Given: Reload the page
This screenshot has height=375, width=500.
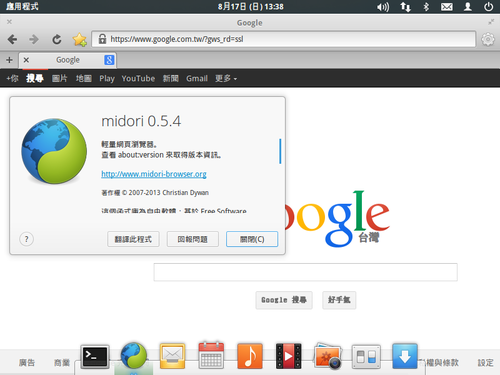Looking at the screenshot, I should (57, 39).
